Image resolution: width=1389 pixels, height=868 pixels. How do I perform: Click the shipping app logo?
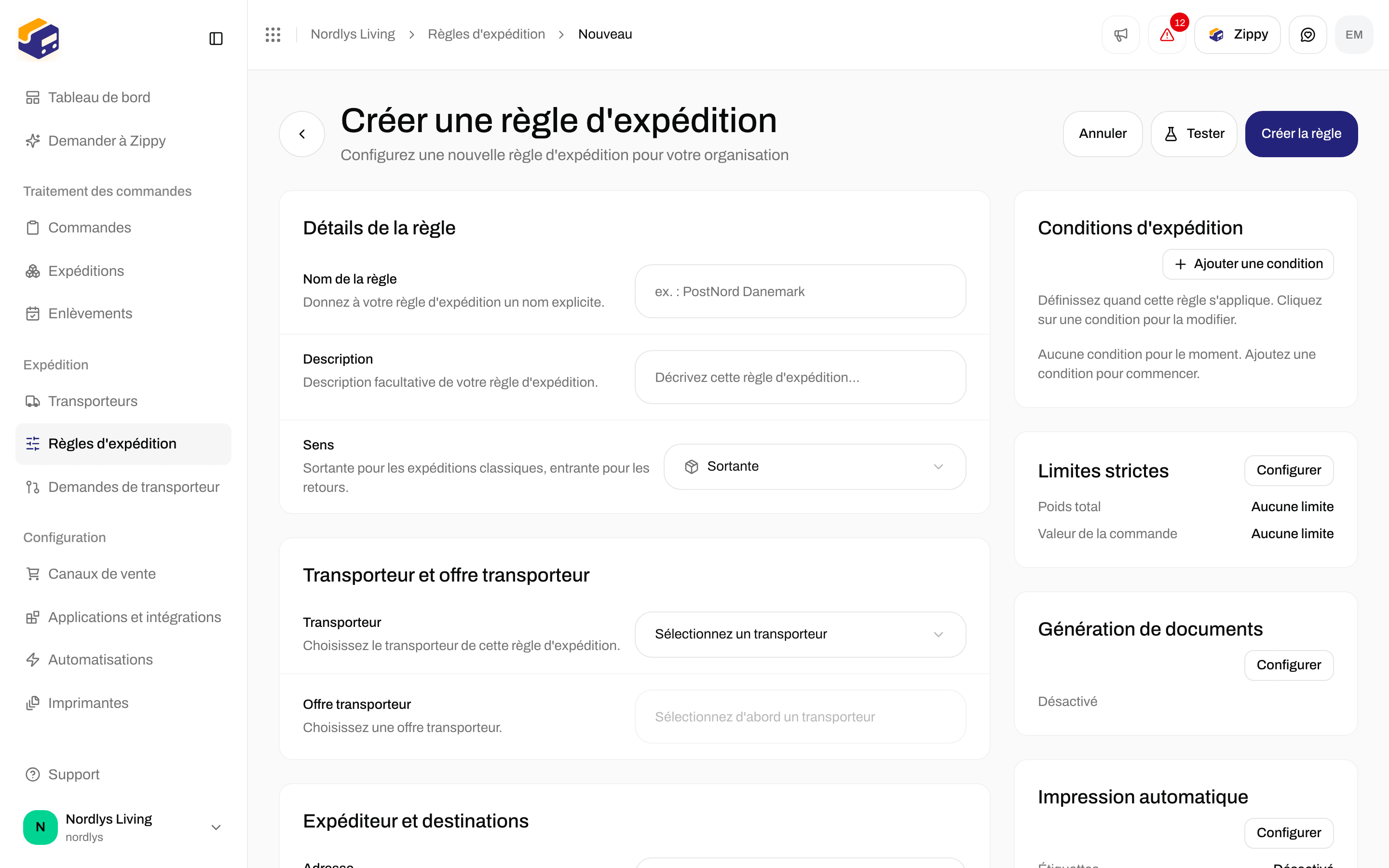click(39, 39)
